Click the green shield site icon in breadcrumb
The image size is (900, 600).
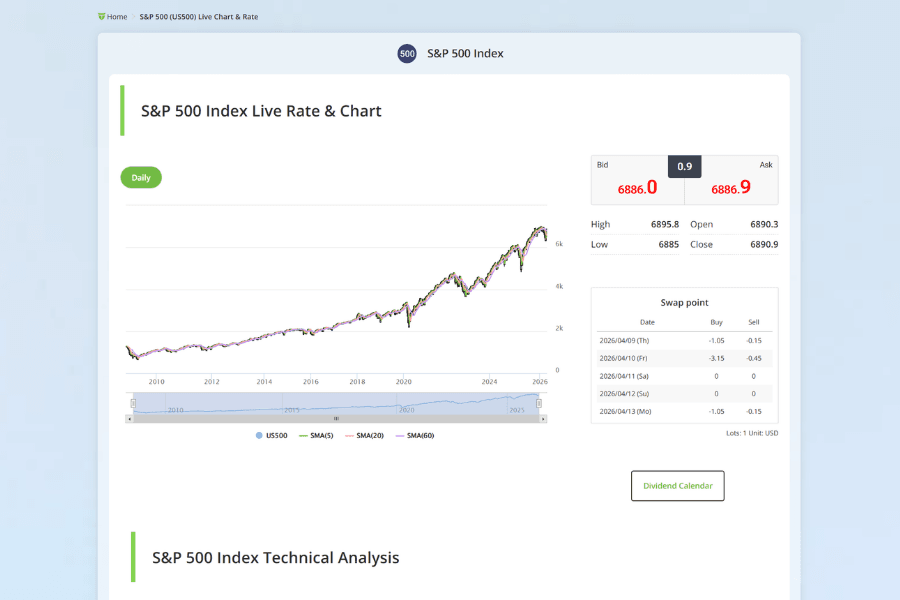click(100, 16)
